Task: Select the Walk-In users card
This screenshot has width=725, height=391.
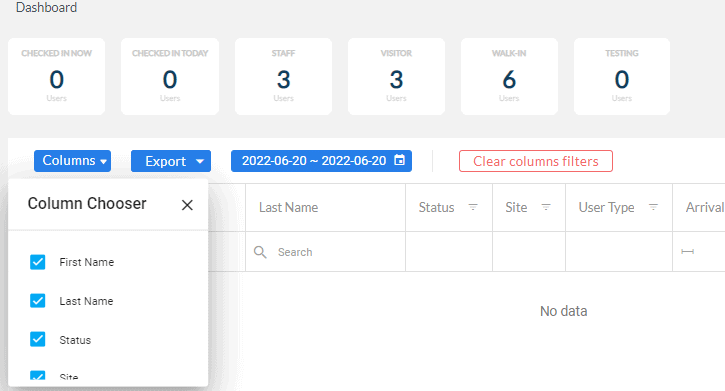Action: pos(509,76)
